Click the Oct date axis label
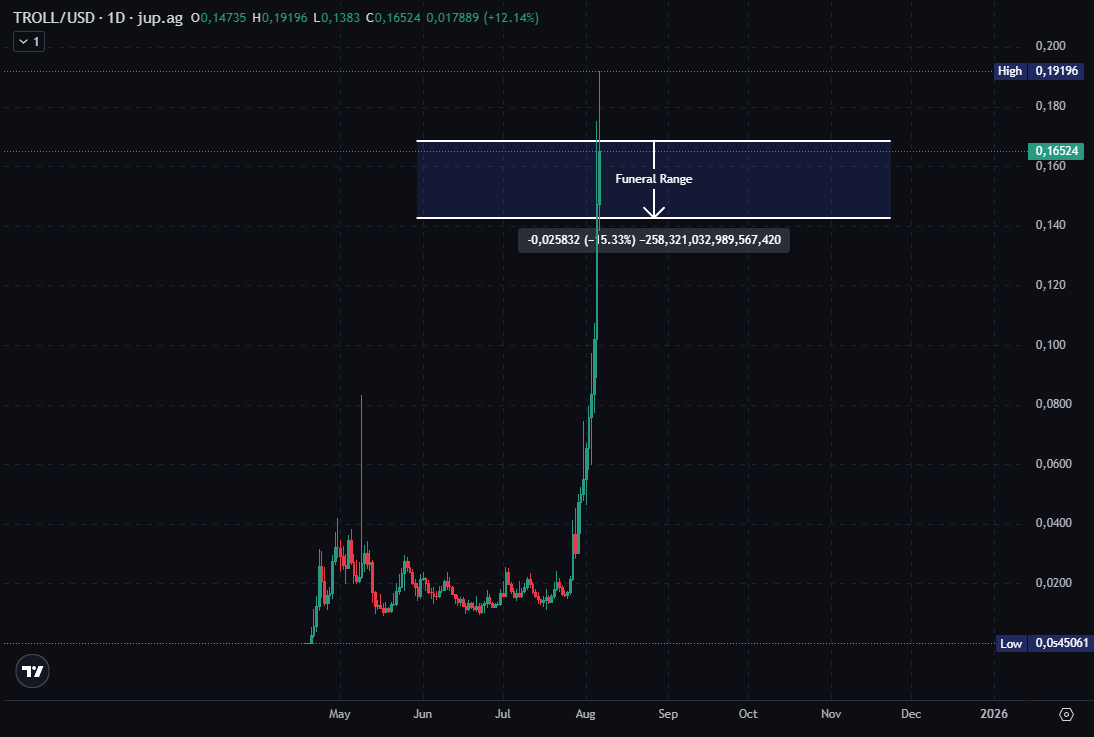1094x737 pixels. (x=748, y=714)
